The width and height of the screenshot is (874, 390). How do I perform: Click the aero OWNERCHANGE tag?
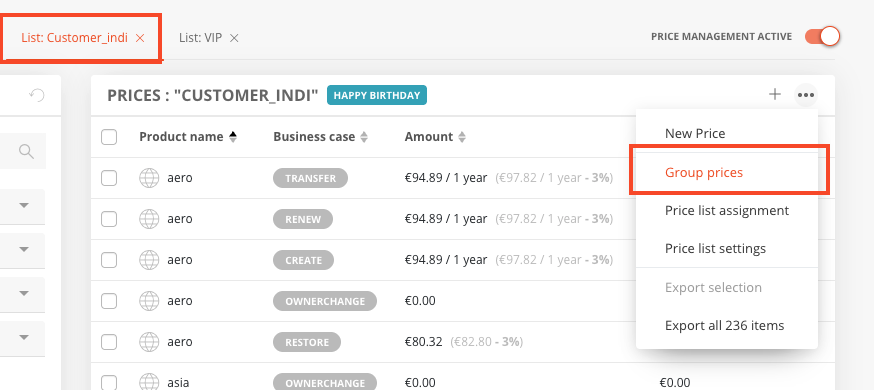[x=325, y=301]
